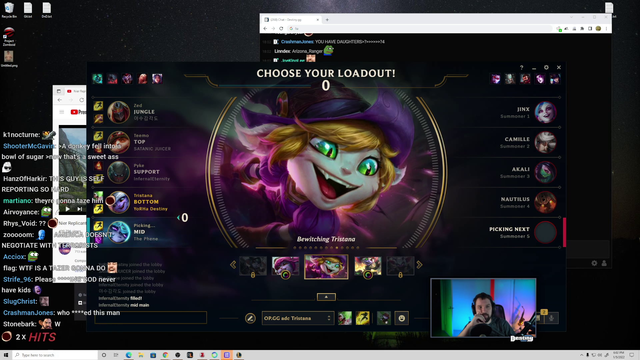Image resolution: width=640 pixels, height=360 pixels.
Task: Show the next skin with the right chevron
Action: coord(419,265)
